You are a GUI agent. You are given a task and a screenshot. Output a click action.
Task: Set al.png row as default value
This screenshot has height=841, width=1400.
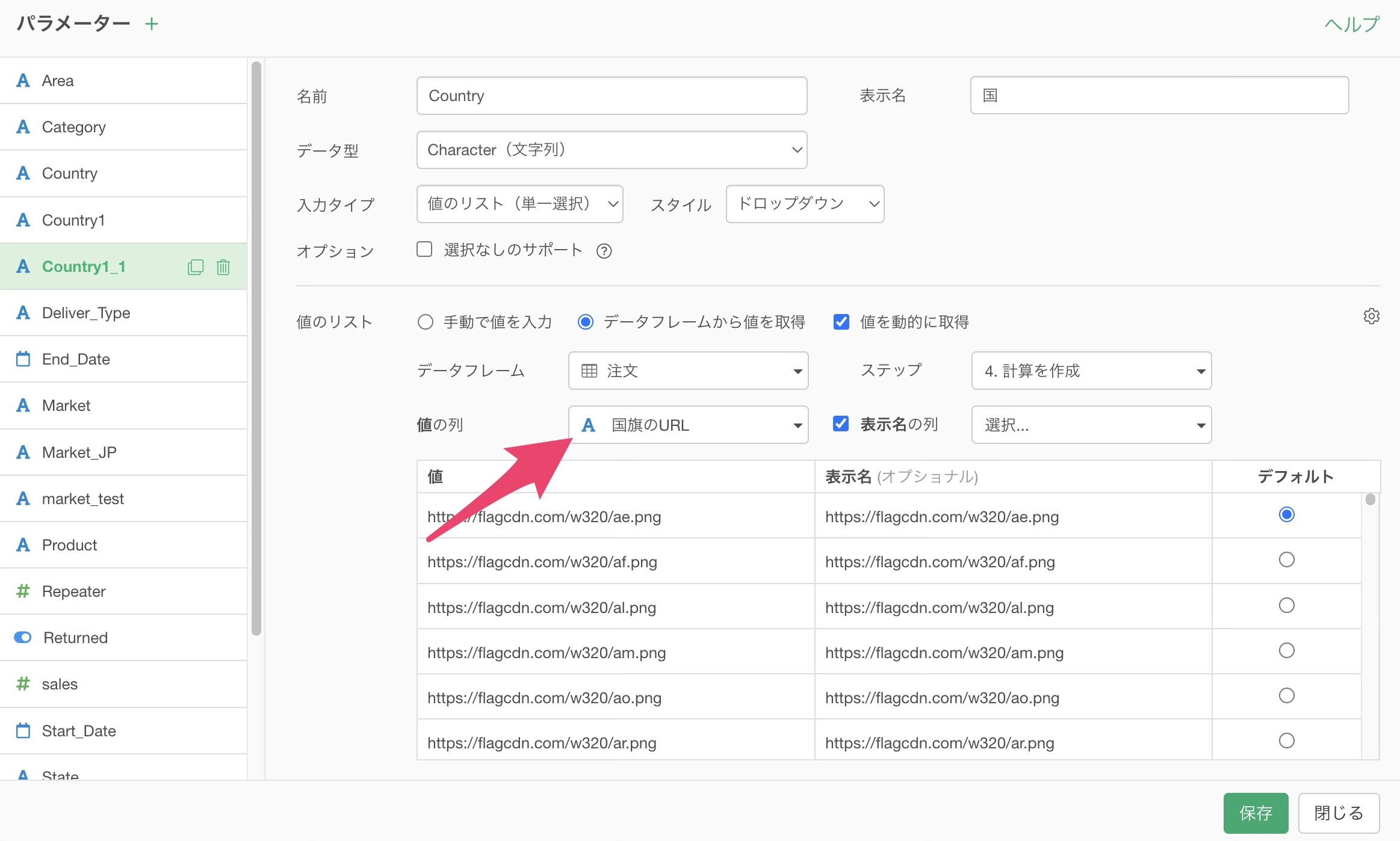1286,606
